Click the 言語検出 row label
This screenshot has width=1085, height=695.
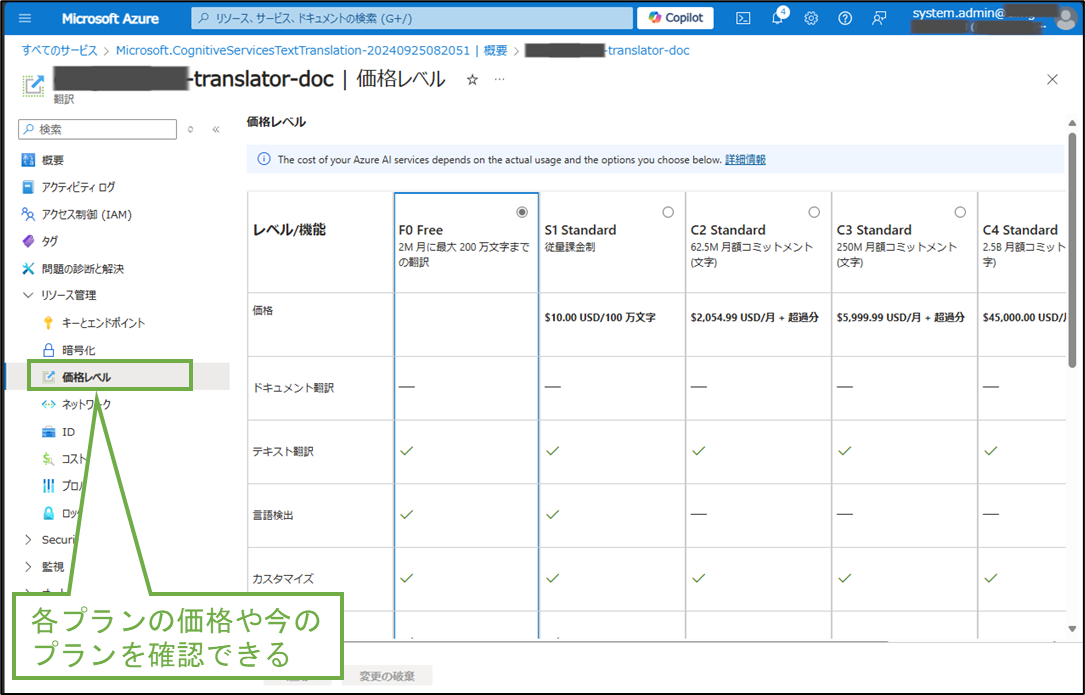point(273,516)
